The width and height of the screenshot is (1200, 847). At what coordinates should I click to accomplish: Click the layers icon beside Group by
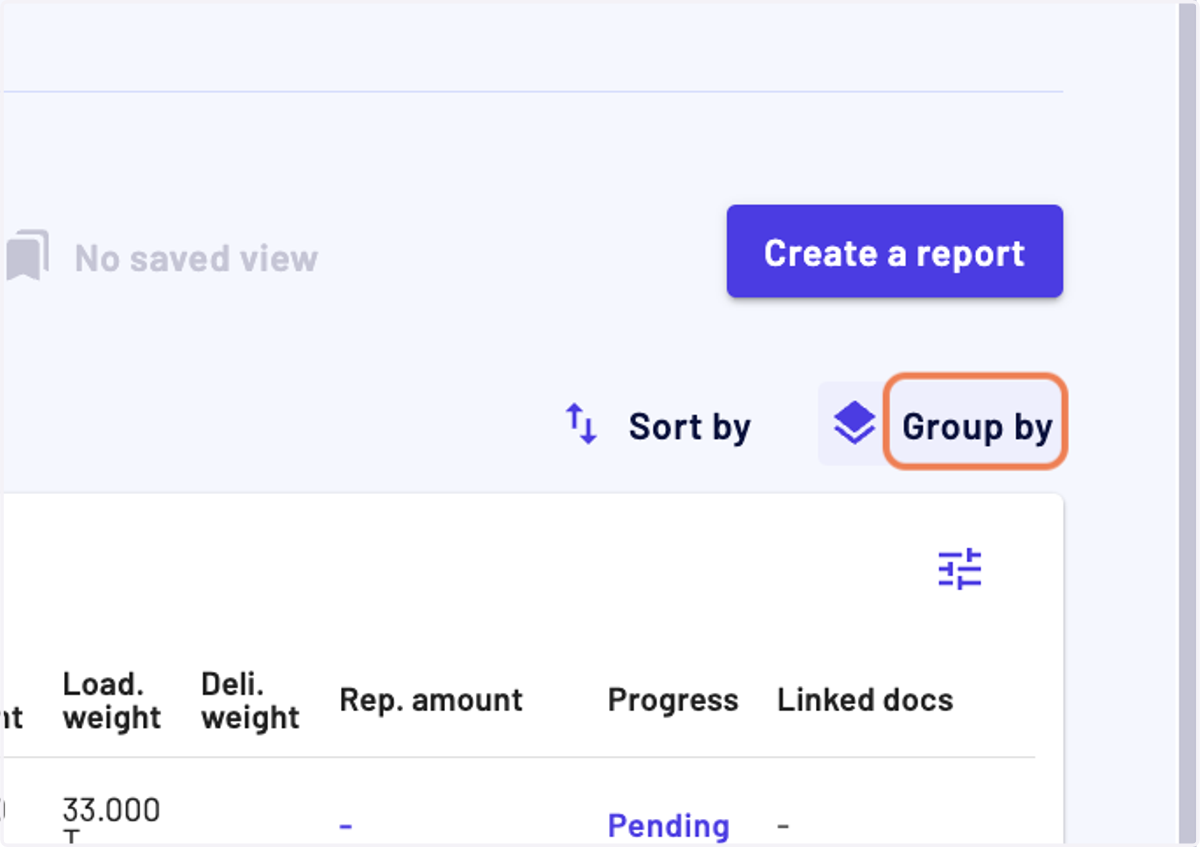point(854,423)
